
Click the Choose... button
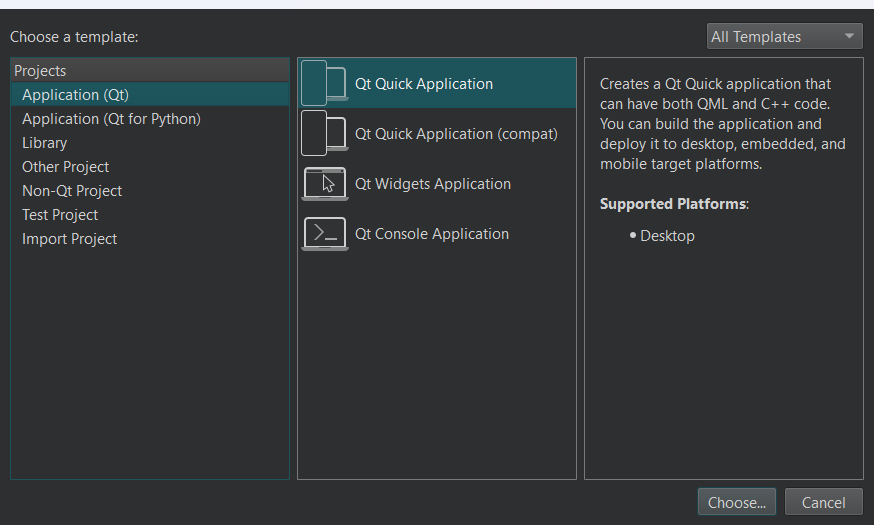coord(736,502)
